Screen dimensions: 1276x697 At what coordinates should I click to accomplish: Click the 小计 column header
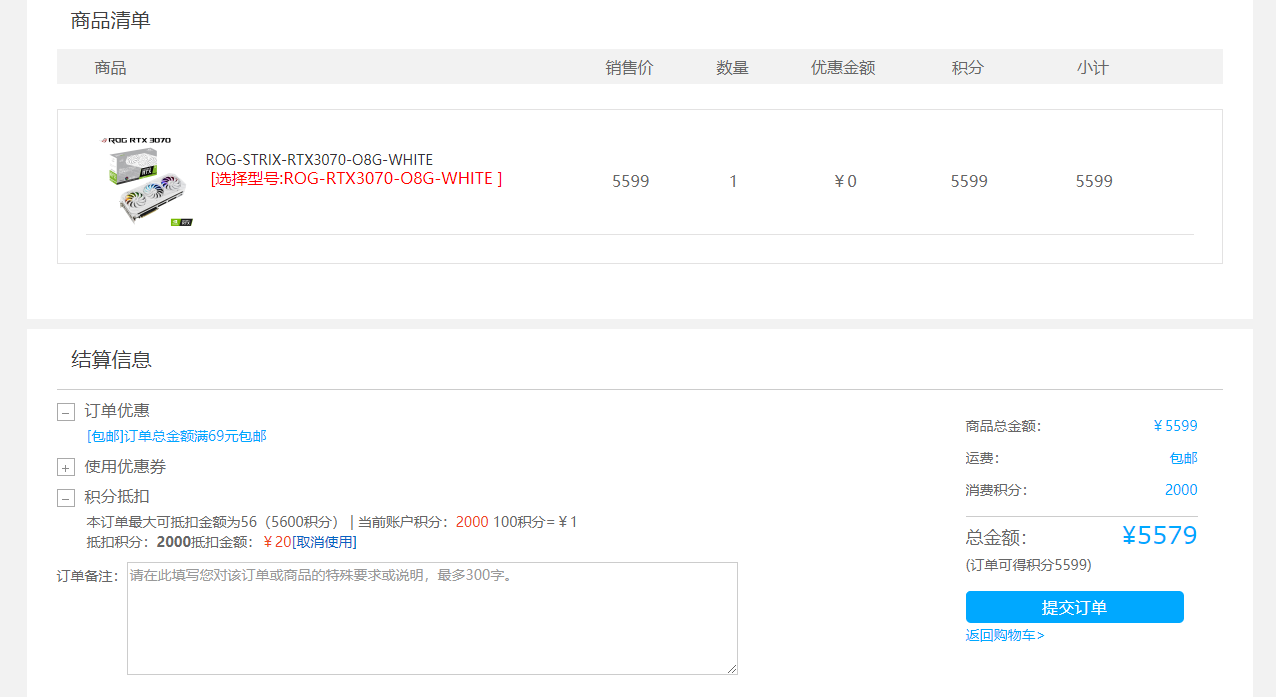point(1092,67)
